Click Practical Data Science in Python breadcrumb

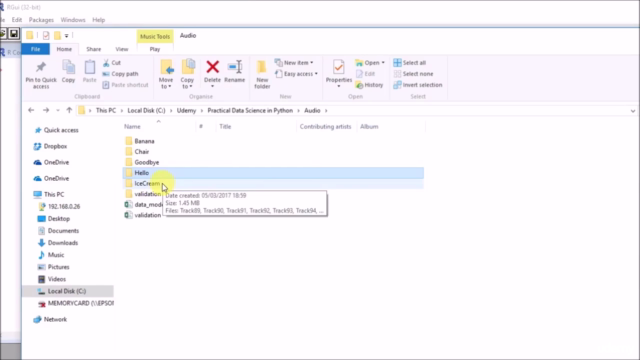250,111
